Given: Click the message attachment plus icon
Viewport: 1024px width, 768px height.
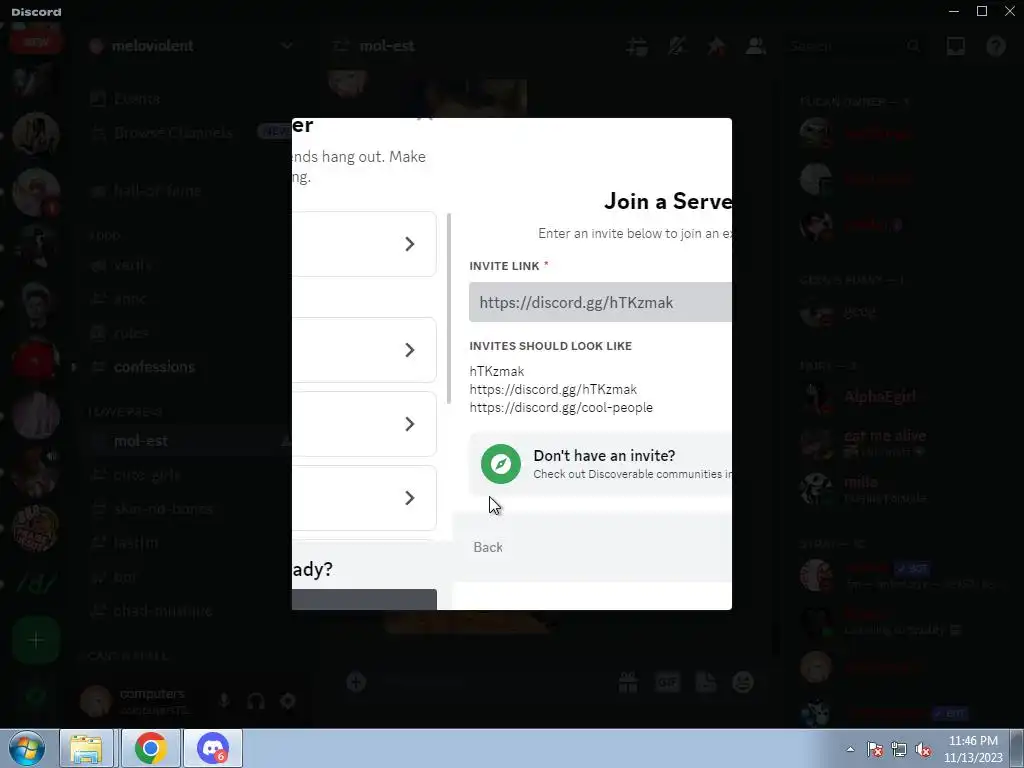Looking at the screenshot, I should 356,682.
